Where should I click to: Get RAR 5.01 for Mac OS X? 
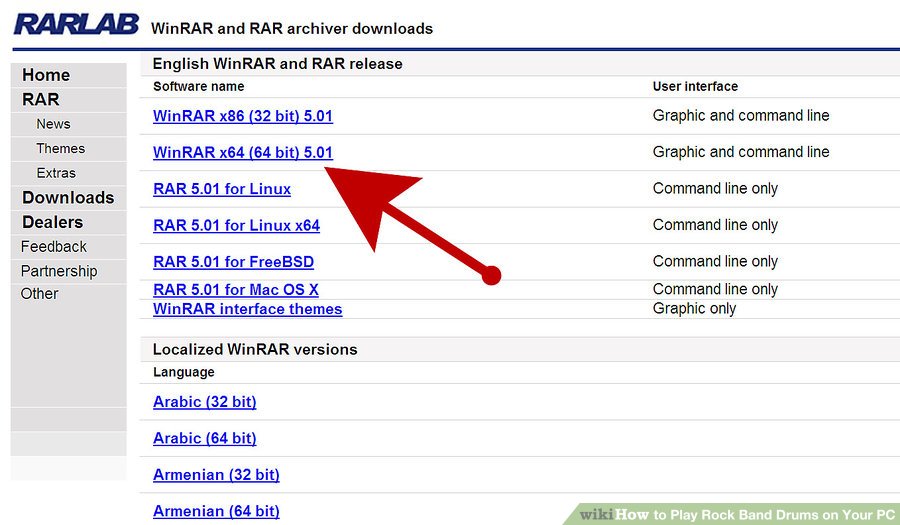pos(235,290)
